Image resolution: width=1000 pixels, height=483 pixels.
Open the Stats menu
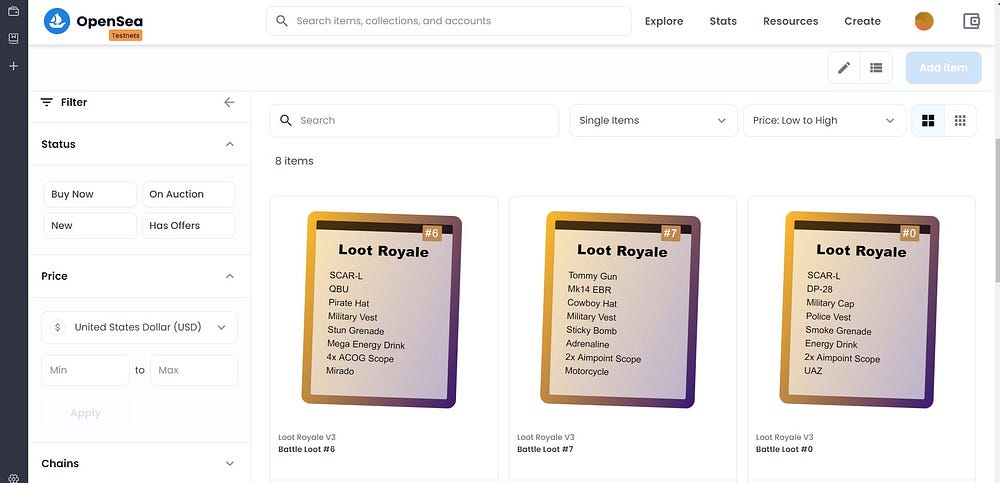723,21
